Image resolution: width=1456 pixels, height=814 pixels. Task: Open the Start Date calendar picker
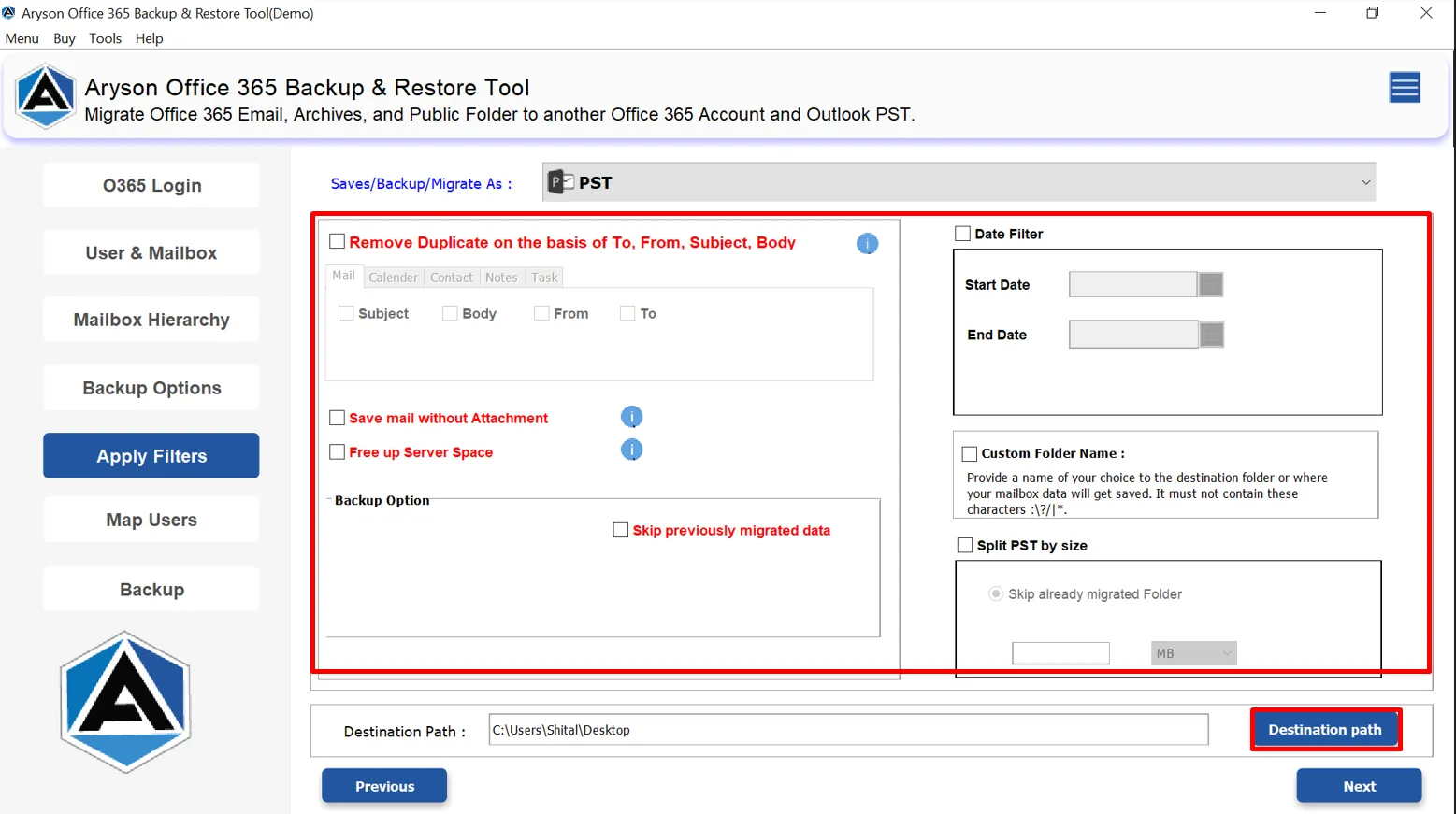[x=1210, y=284]
